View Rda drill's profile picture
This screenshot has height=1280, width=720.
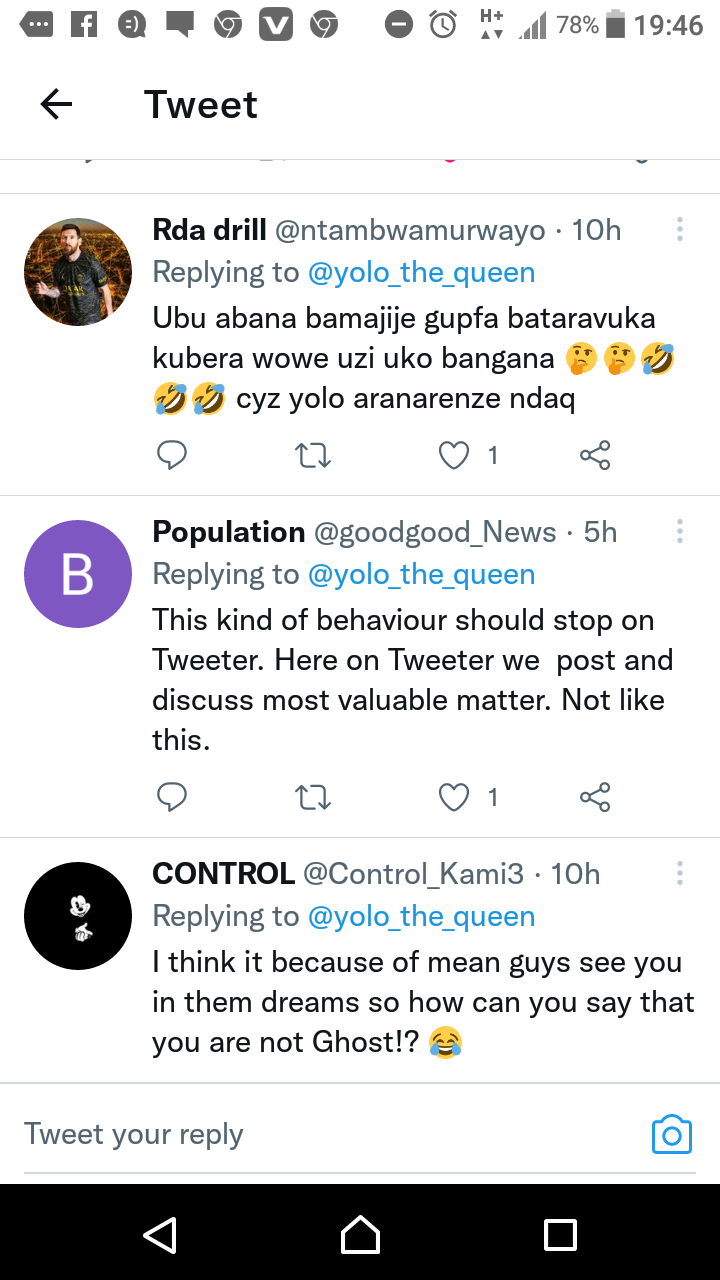point(78,272)
